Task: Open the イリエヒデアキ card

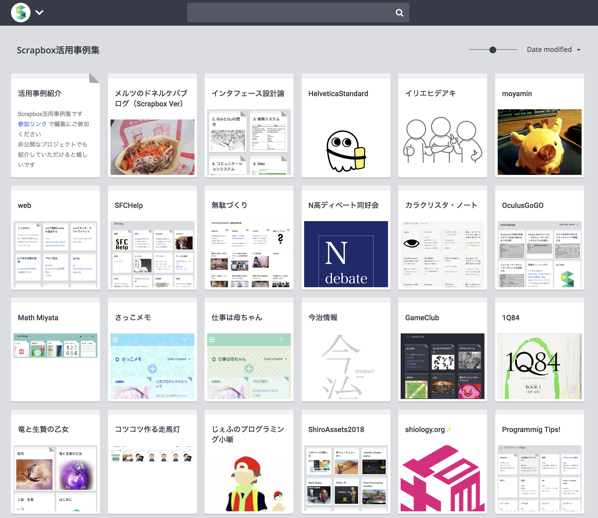Action: click(442, 125)
